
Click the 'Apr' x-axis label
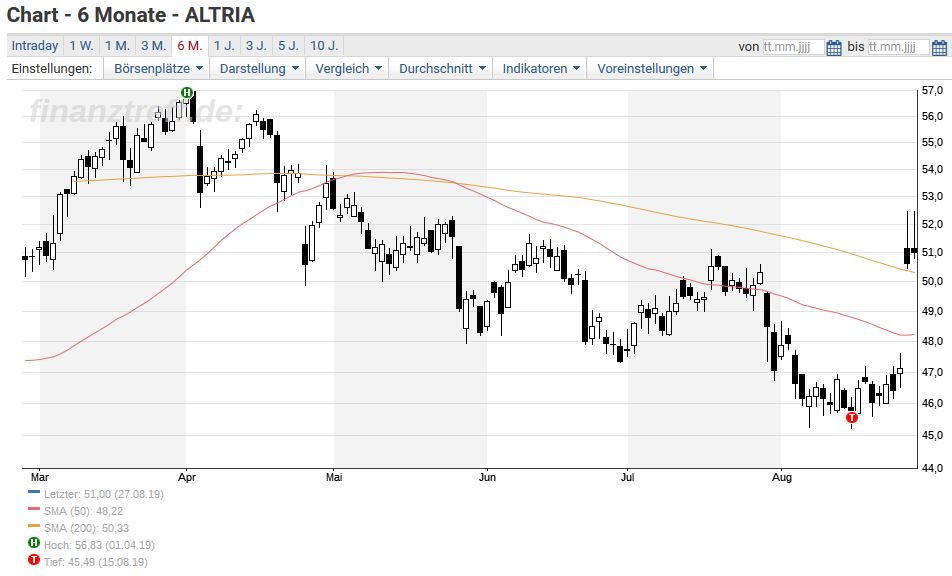tap(187, 477)
